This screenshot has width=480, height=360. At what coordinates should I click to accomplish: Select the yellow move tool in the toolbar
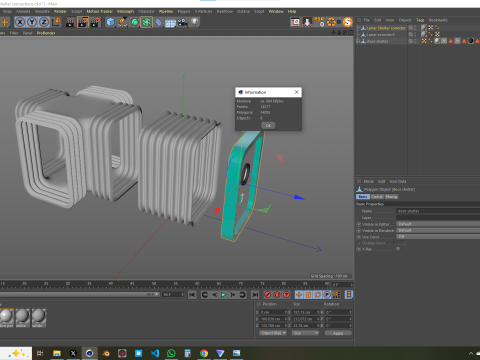click(x=5, y=22)
